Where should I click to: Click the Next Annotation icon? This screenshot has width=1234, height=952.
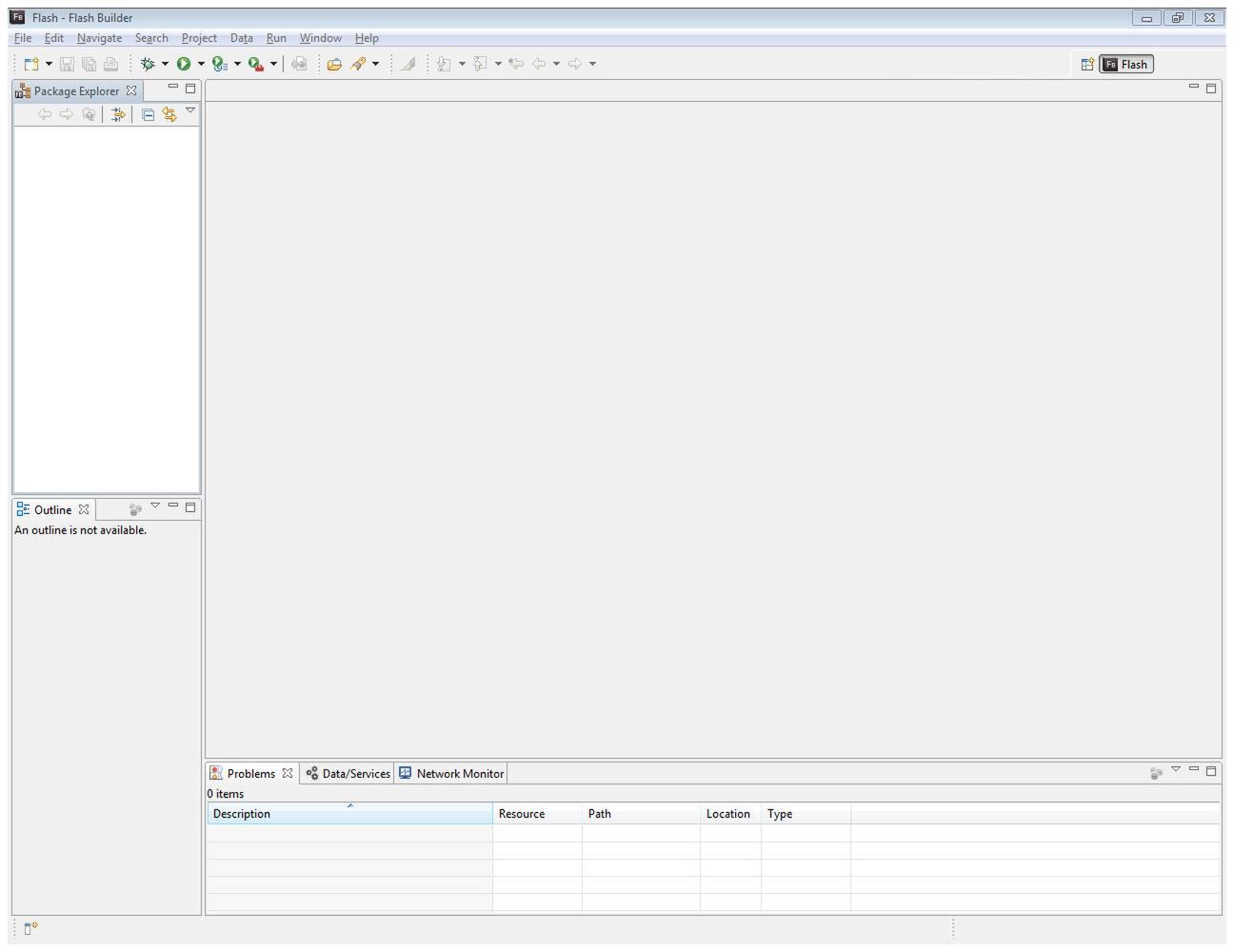click(x=444, y=64)
